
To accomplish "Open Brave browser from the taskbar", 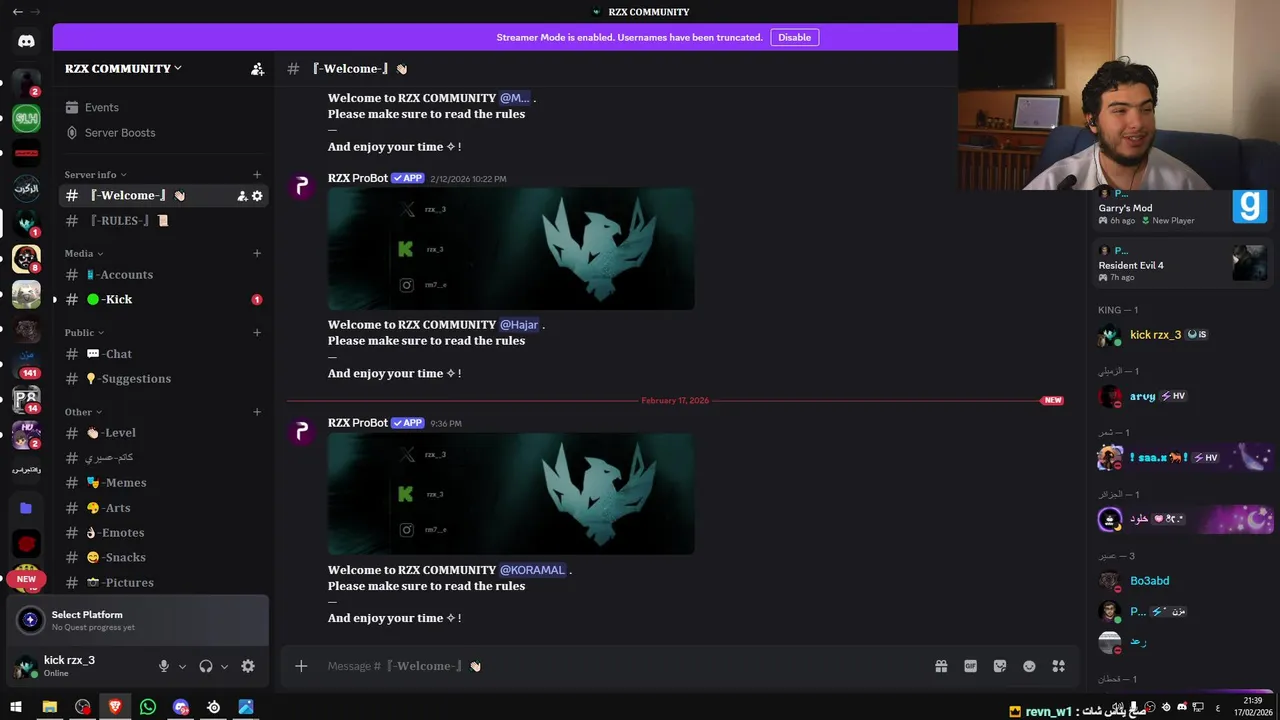I will coord(115,707).
